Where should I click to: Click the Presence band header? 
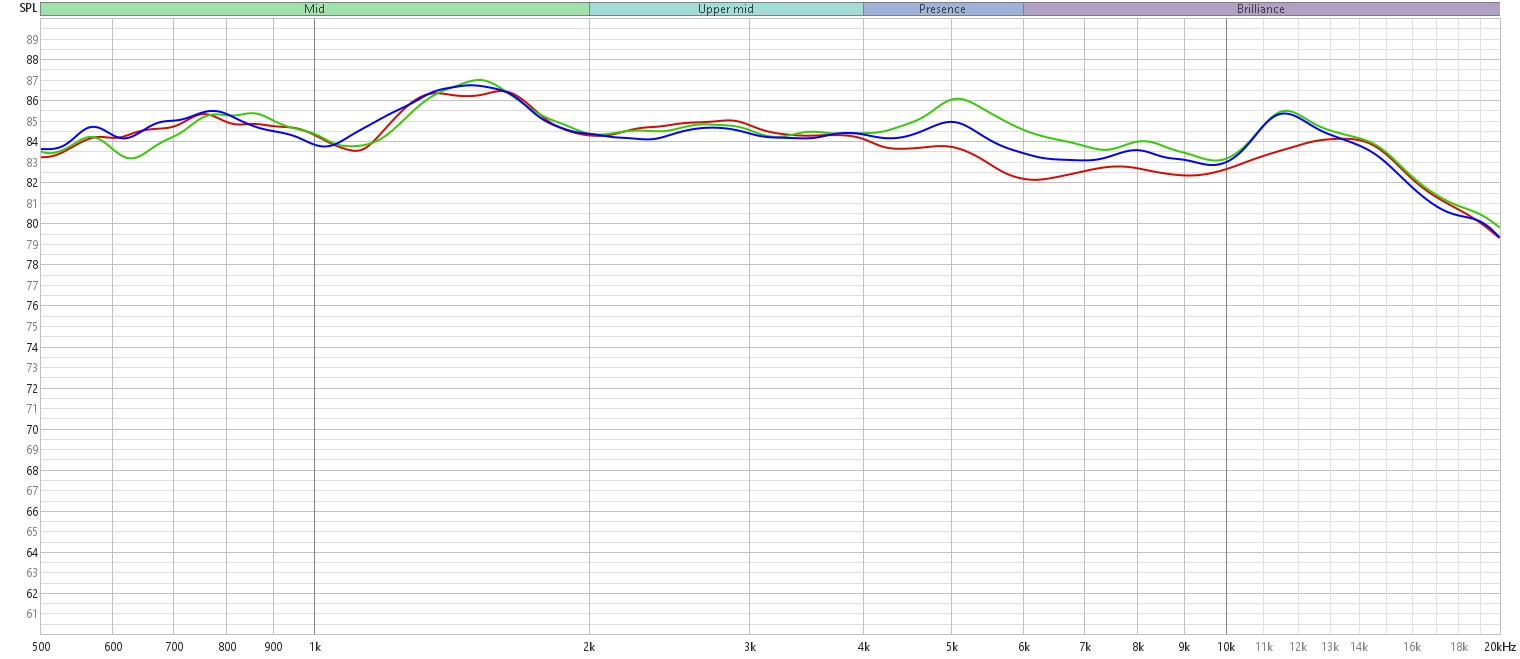click(x=942, y=9)
